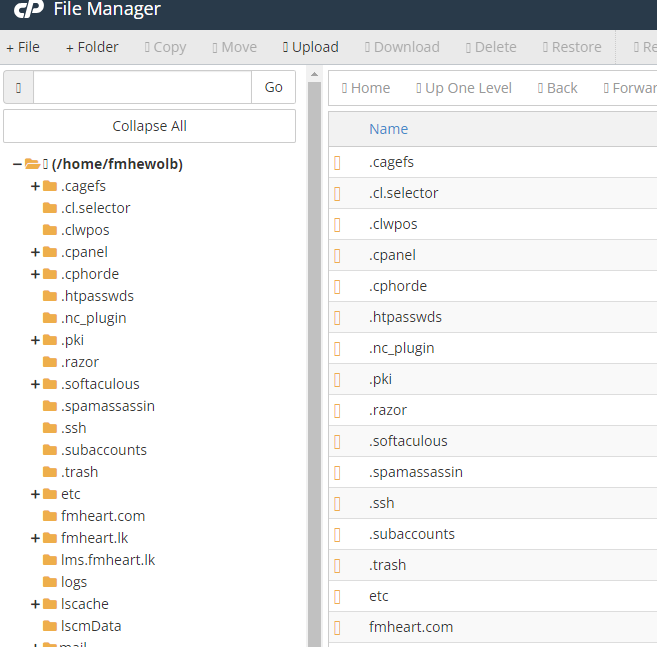
Task: Click the Upload toolbar icon
Action: [285, 47]
